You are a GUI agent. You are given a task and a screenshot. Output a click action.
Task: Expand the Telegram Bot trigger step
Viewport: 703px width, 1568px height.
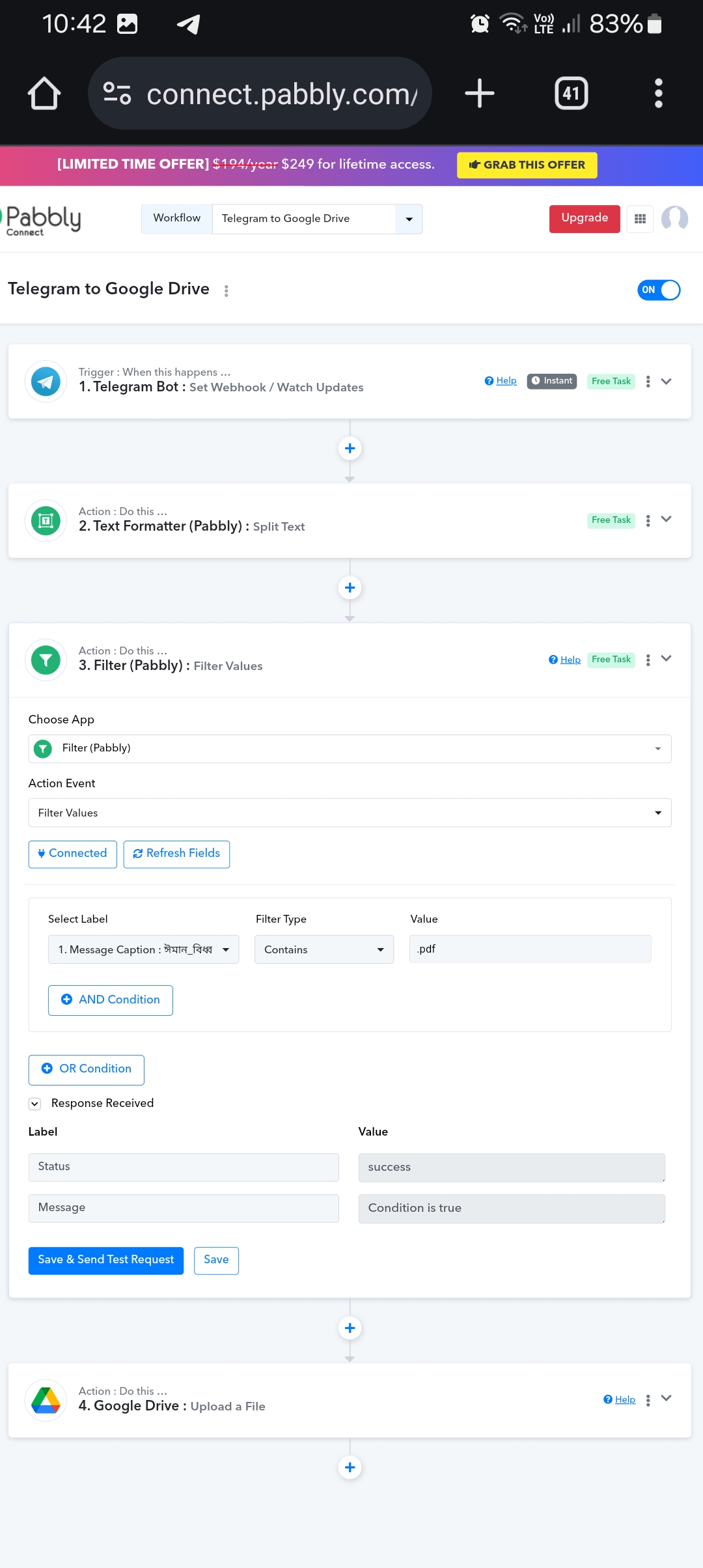(666, 382)
